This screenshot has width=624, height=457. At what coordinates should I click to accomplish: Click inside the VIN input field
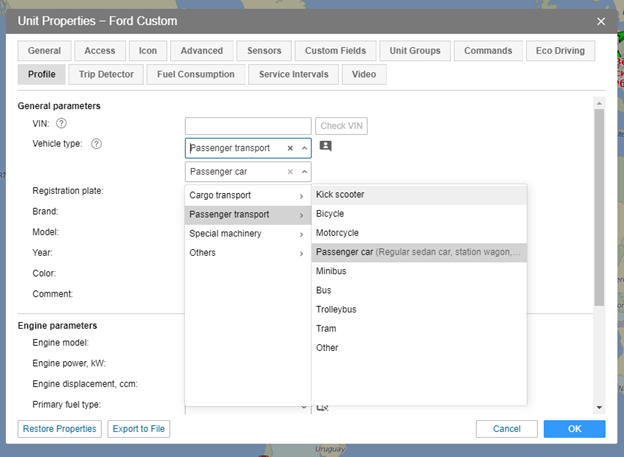coord(248,126)
